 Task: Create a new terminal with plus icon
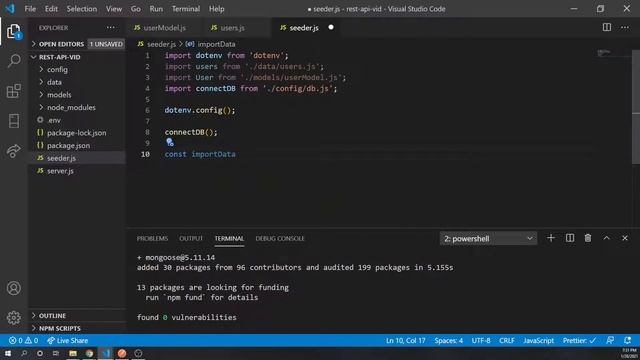click(551, 238)
